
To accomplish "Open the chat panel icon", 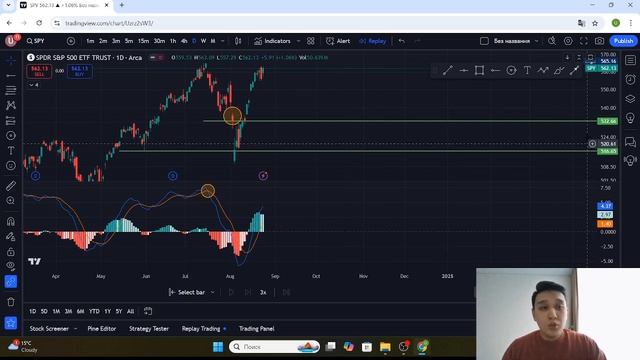I will 630,142.
